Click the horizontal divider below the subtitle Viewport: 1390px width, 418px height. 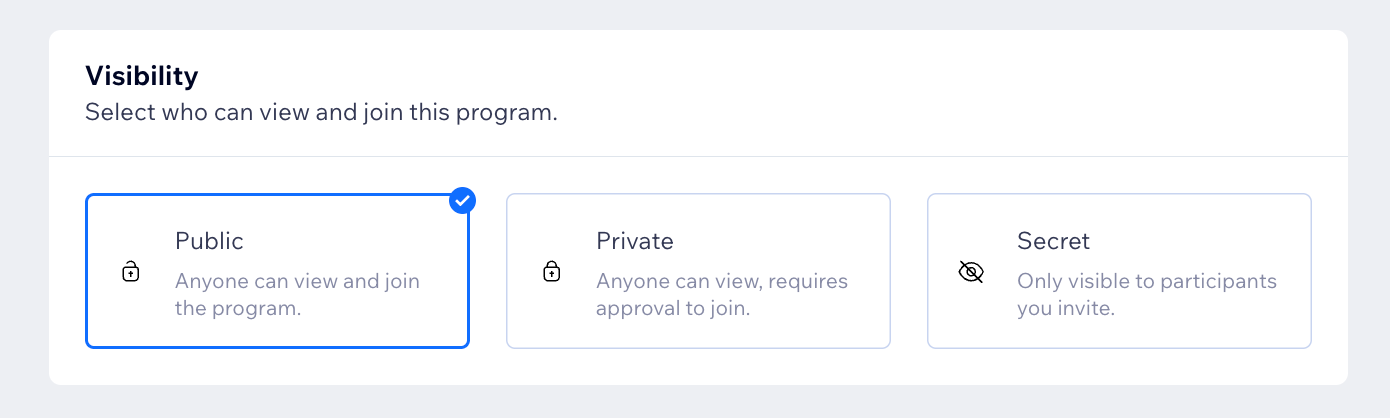(x=698, y=157)
